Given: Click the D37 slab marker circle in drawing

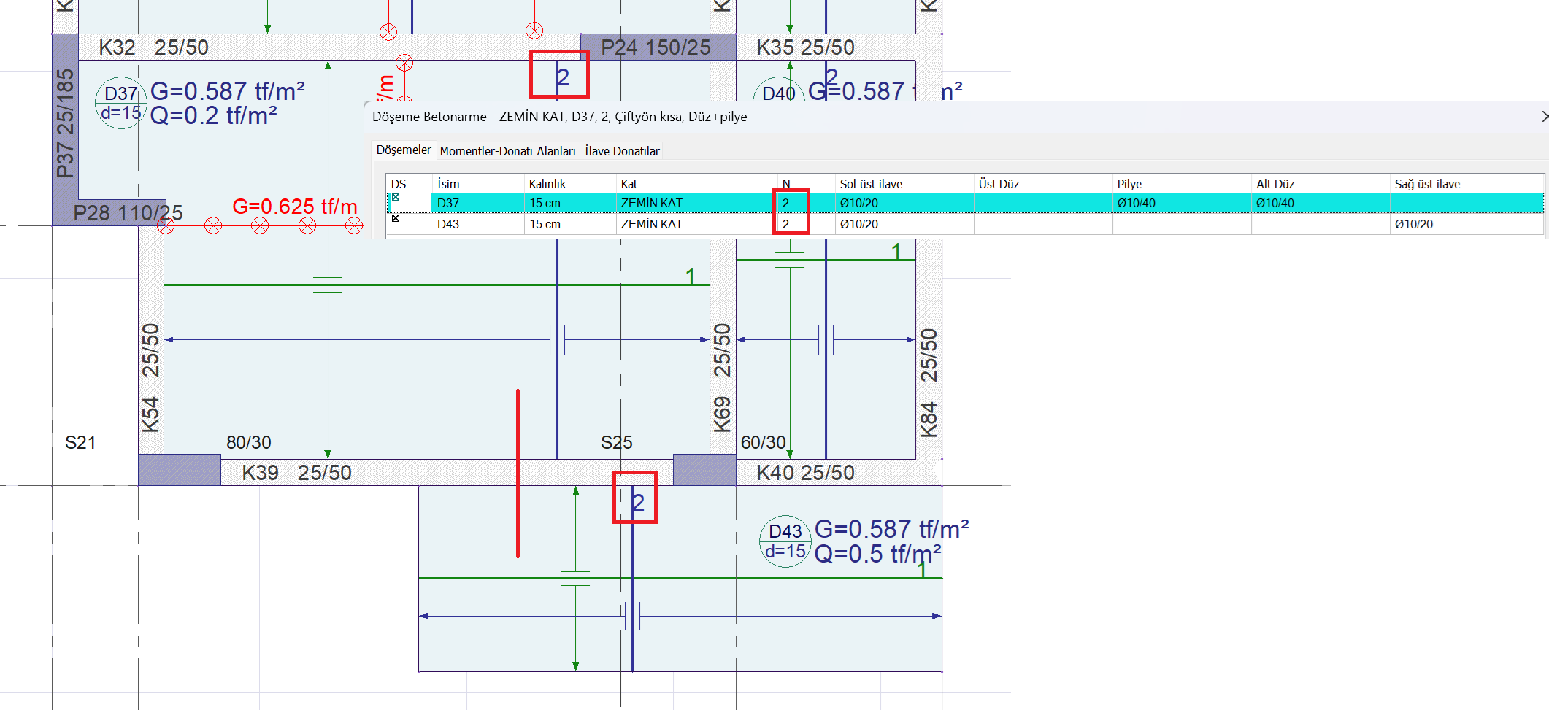Looking at the screenshot, I should 120,104.
